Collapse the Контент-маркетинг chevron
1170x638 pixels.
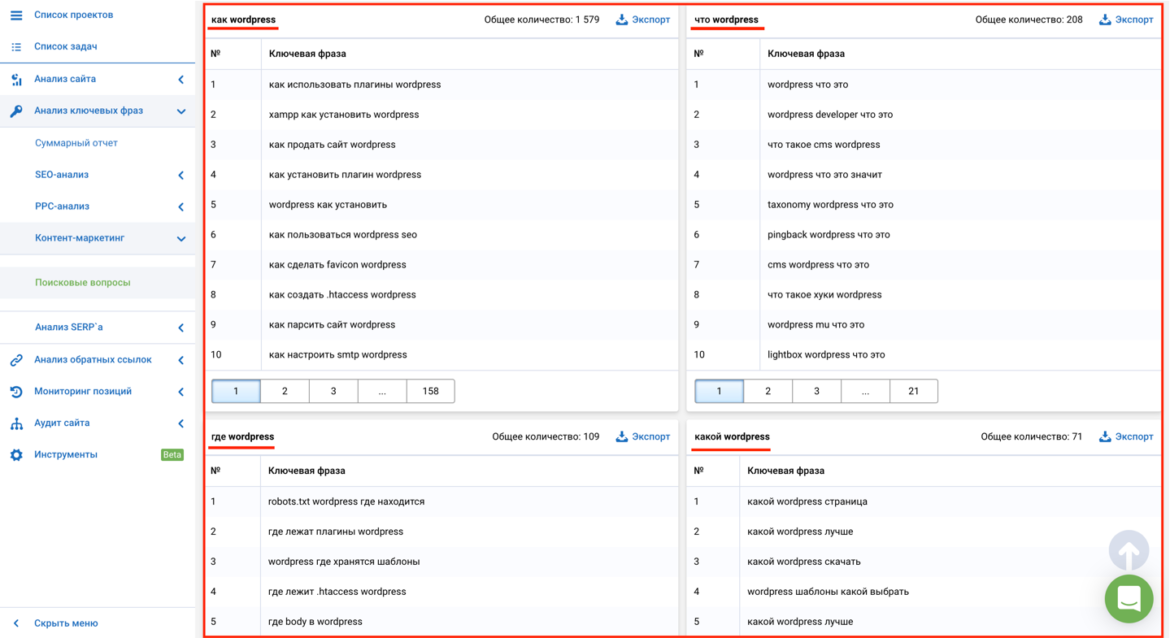point(181,239)
